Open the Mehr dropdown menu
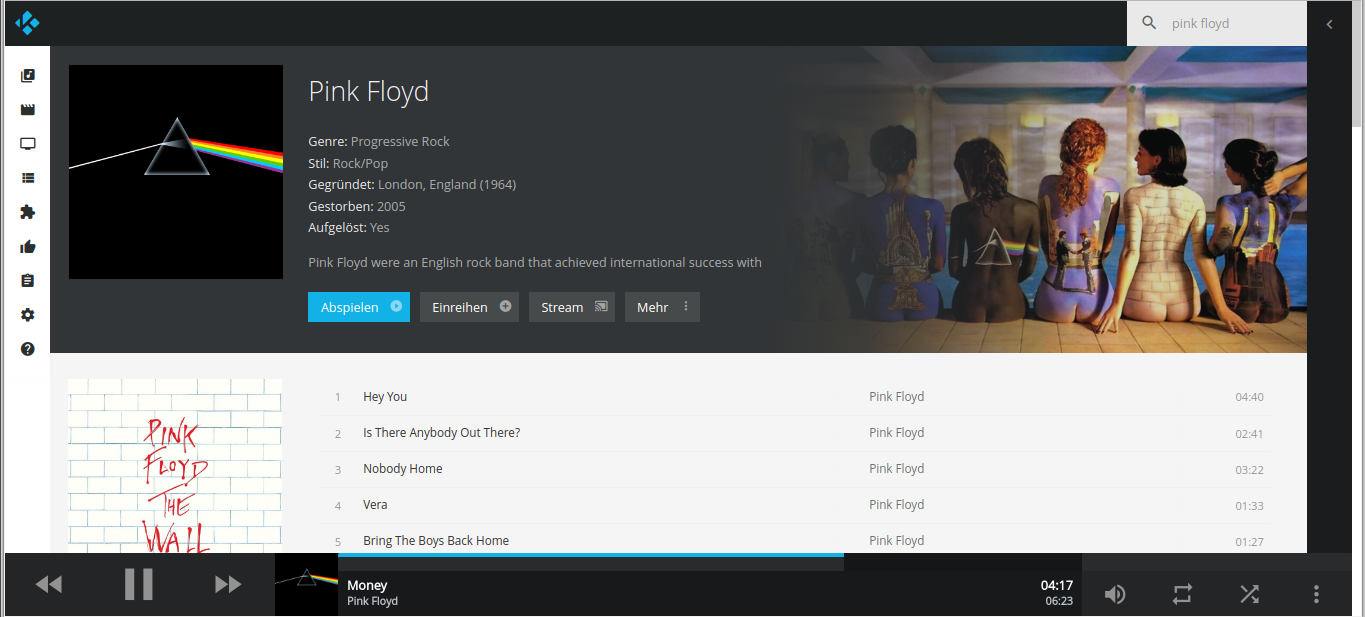The width and height of the screenshot is (1365, 617). pyautogui.click(x=662, y=307)
